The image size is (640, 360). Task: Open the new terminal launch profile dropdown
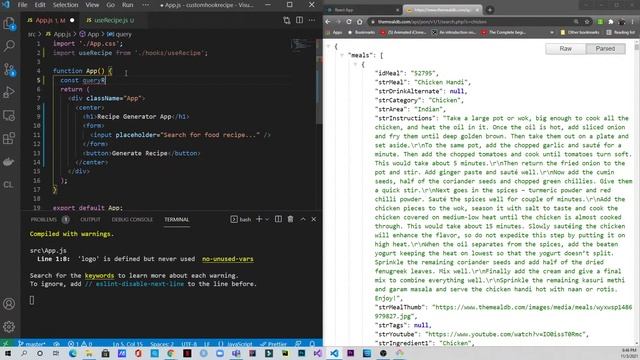267,219
